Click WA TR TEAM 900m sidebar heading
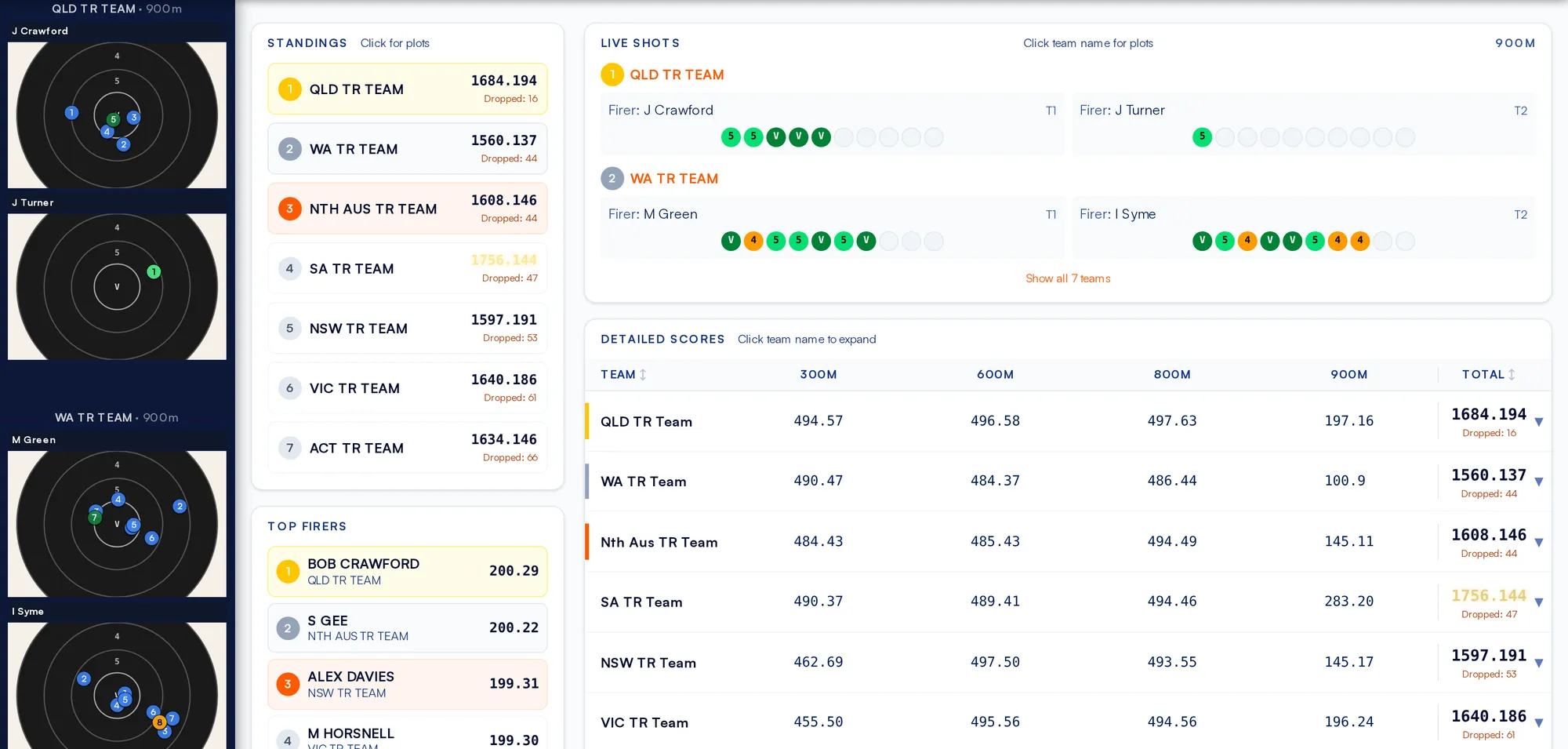This screenshot has width=1568, height=749. 117,418
